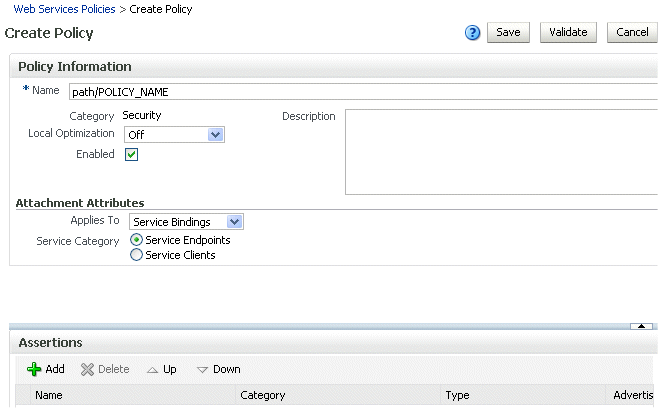Viewport: 658px width, 408px height.
Task: Move assertion Down
Action: [x=219, y=369]
